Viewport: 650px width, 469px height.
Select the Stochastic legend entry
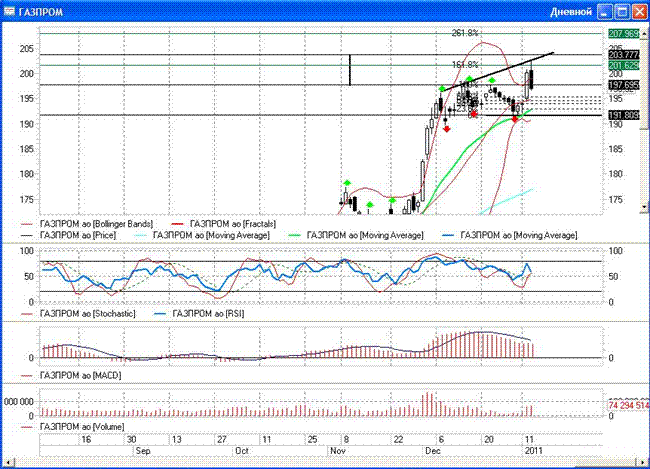coord(78,313)
